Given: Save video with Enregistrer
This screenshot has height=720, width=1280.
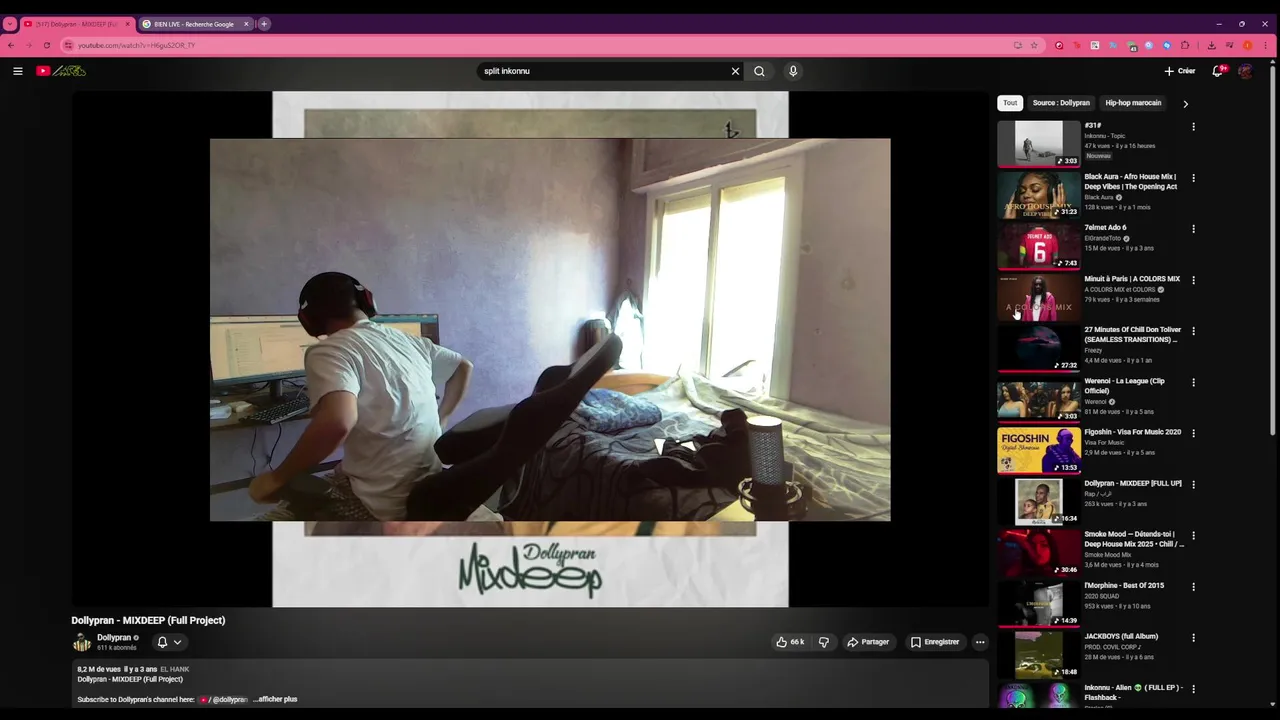Looking at the screenshot, I should [x=935, y=642].
